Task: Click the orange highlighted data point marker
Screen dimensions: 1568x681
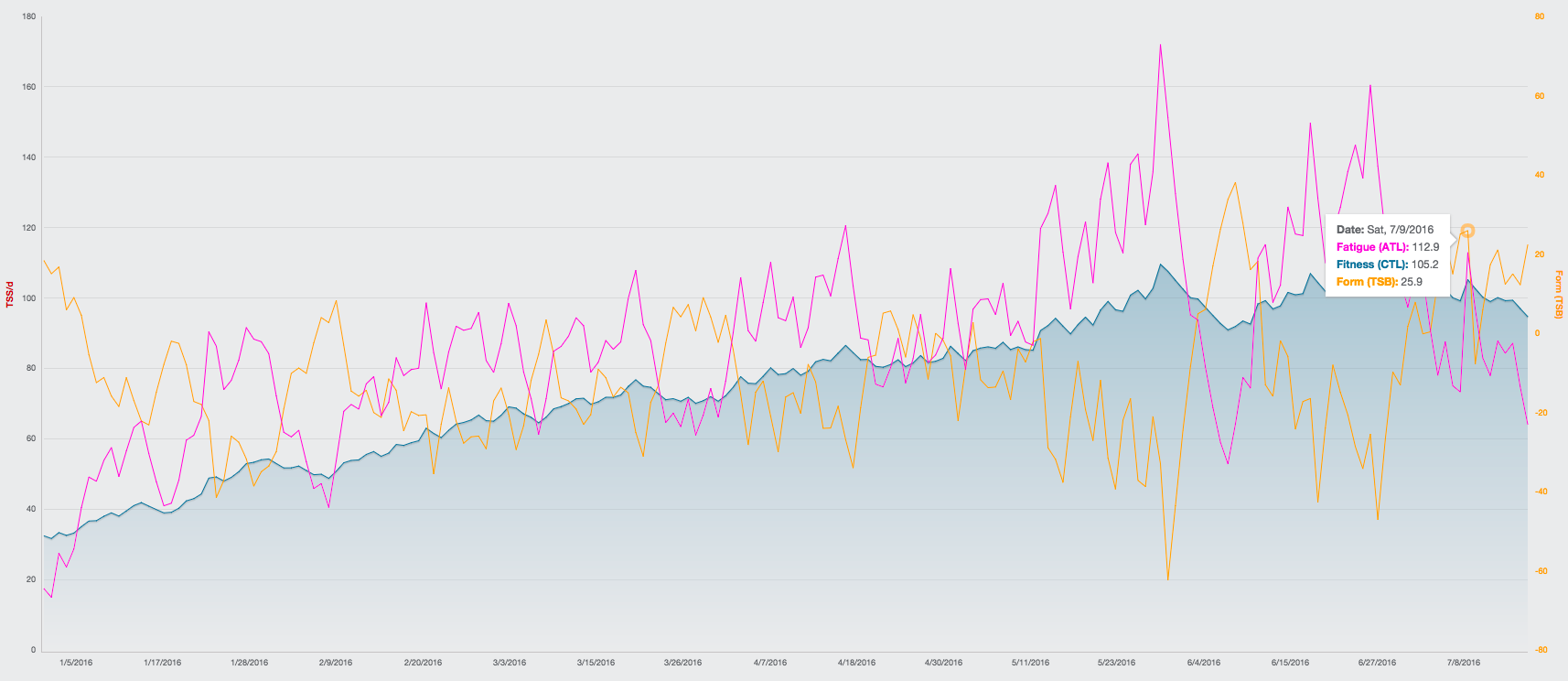Action: coord(1466,232)
